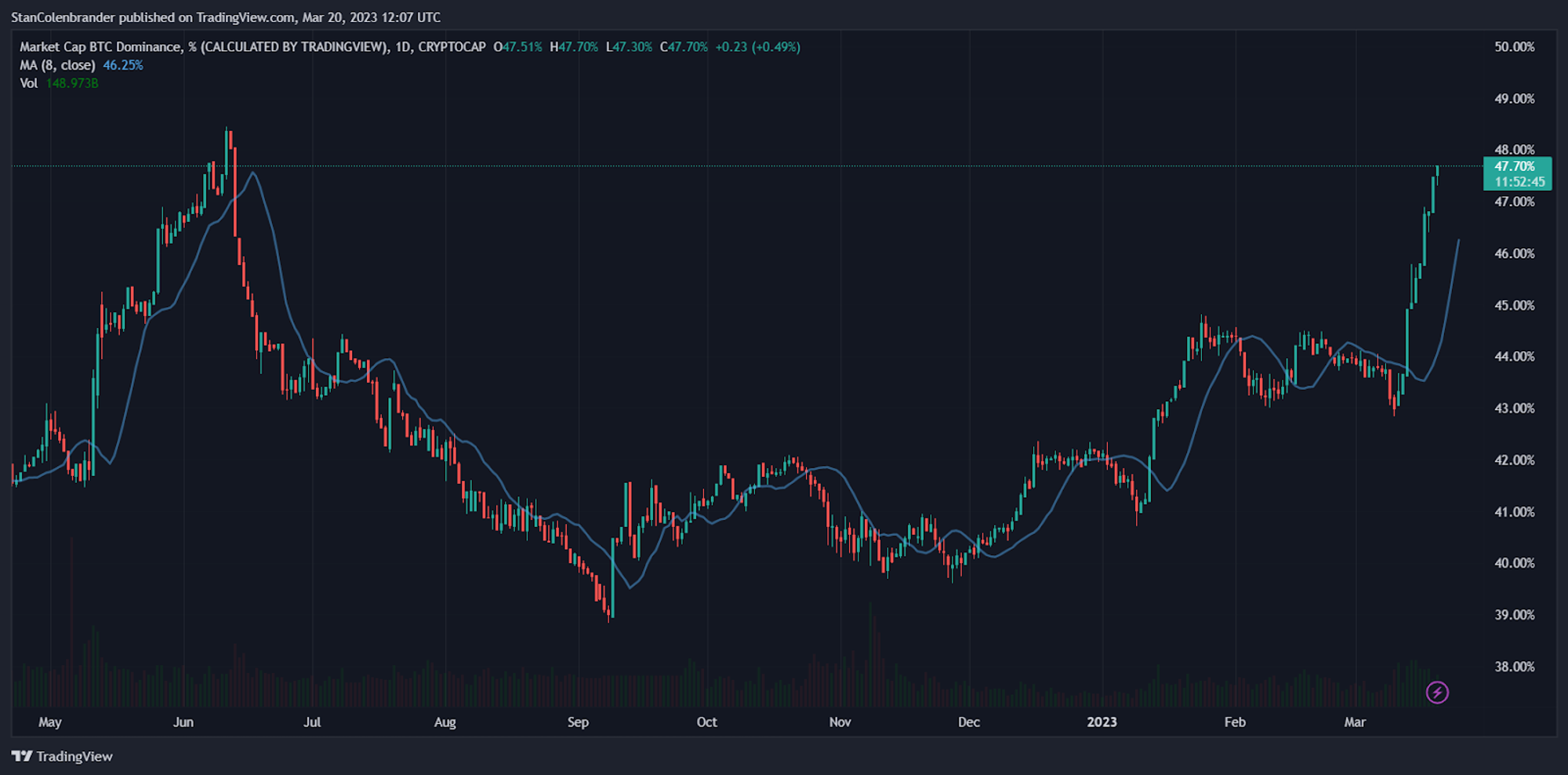Click the Mar label on time axis
This screenshot has height=775, width=1568.
(x=1355, y=722)
